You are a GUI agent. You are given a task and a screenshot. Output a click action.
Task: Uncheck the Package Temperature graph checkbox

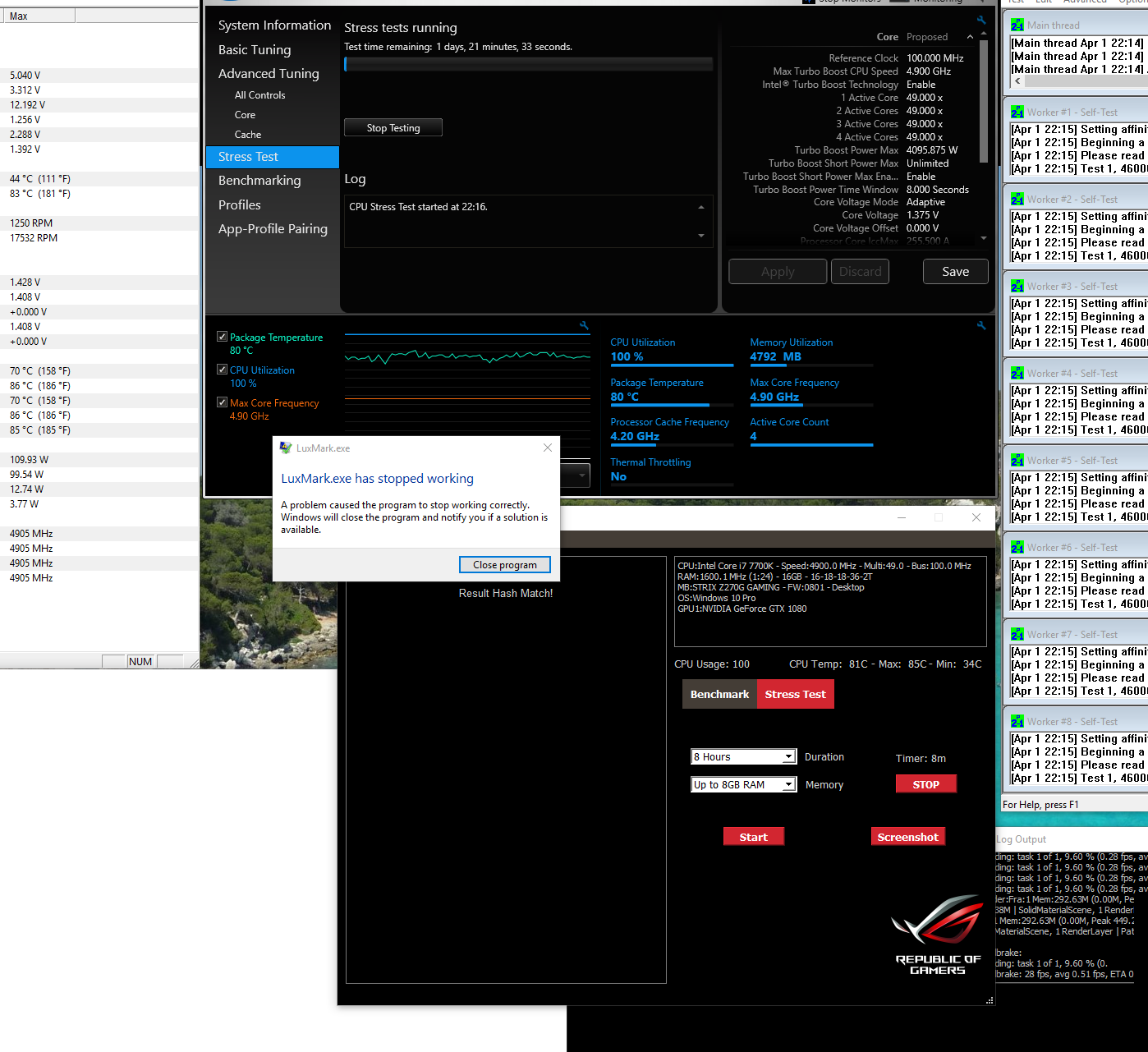[222, 337]
